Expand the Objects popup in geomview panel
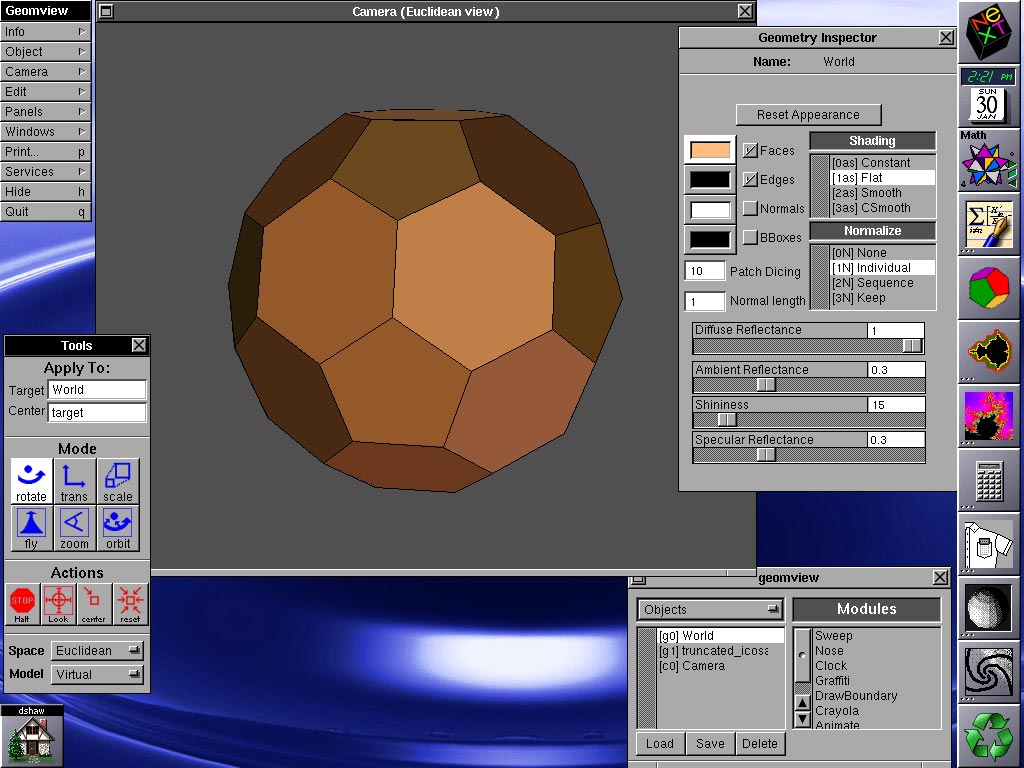Viewport: 1024px width, 768px height. click(x=710, y=609)
